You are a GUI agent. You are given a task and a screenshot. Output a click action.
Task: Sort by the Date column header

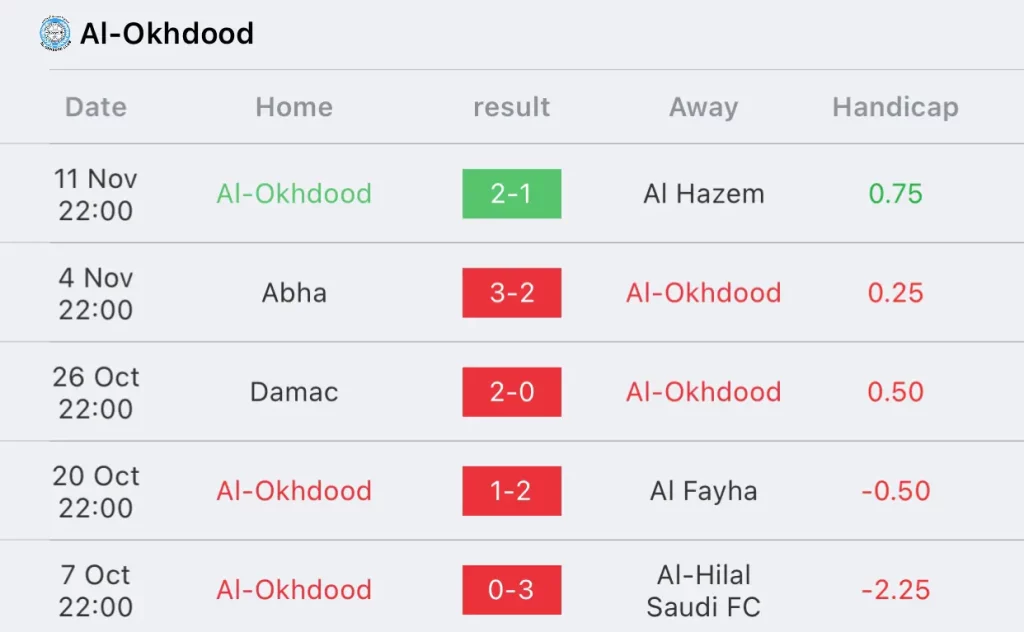tap(96, 107)
